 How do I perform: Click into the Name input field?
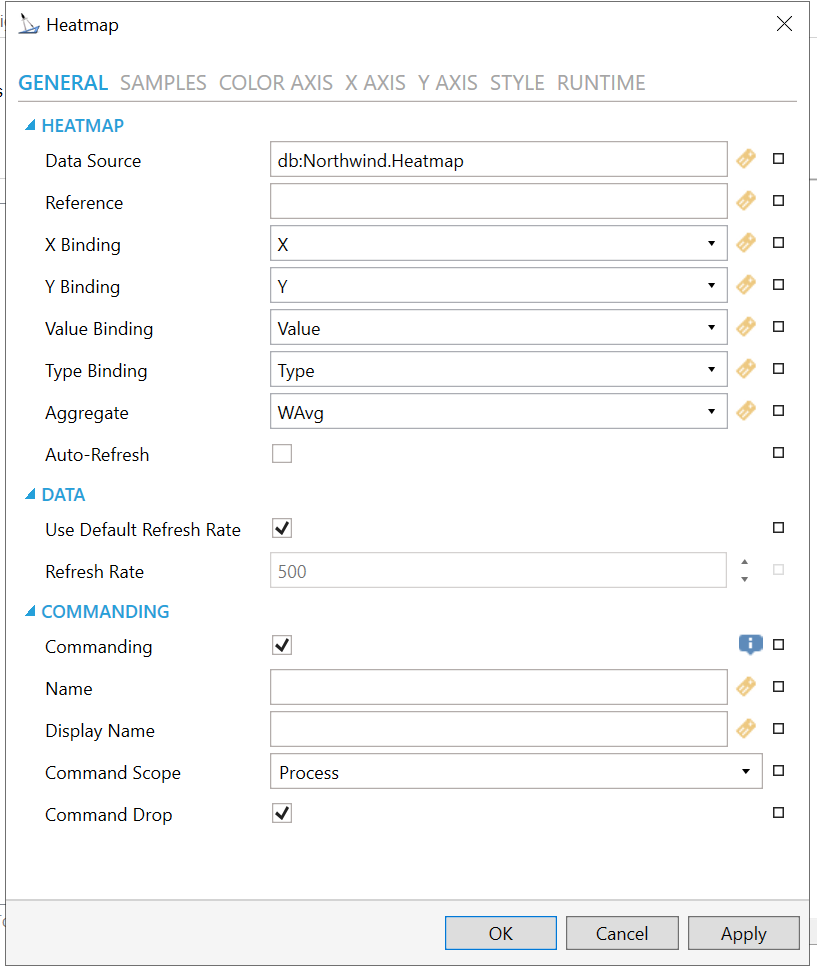tap(498, 687)
